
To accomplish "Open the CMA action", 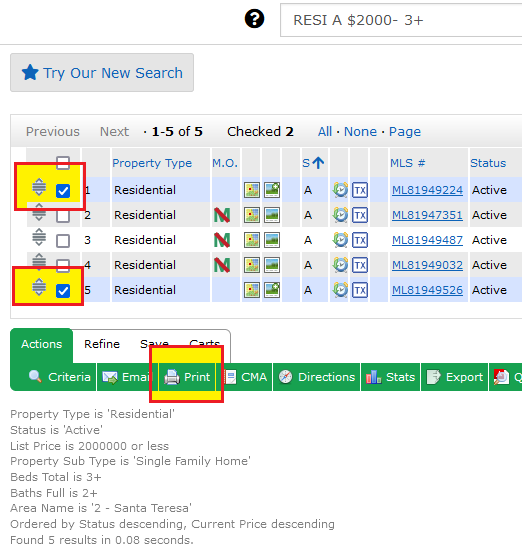I will pyautogui.click(x=246, y=377).
